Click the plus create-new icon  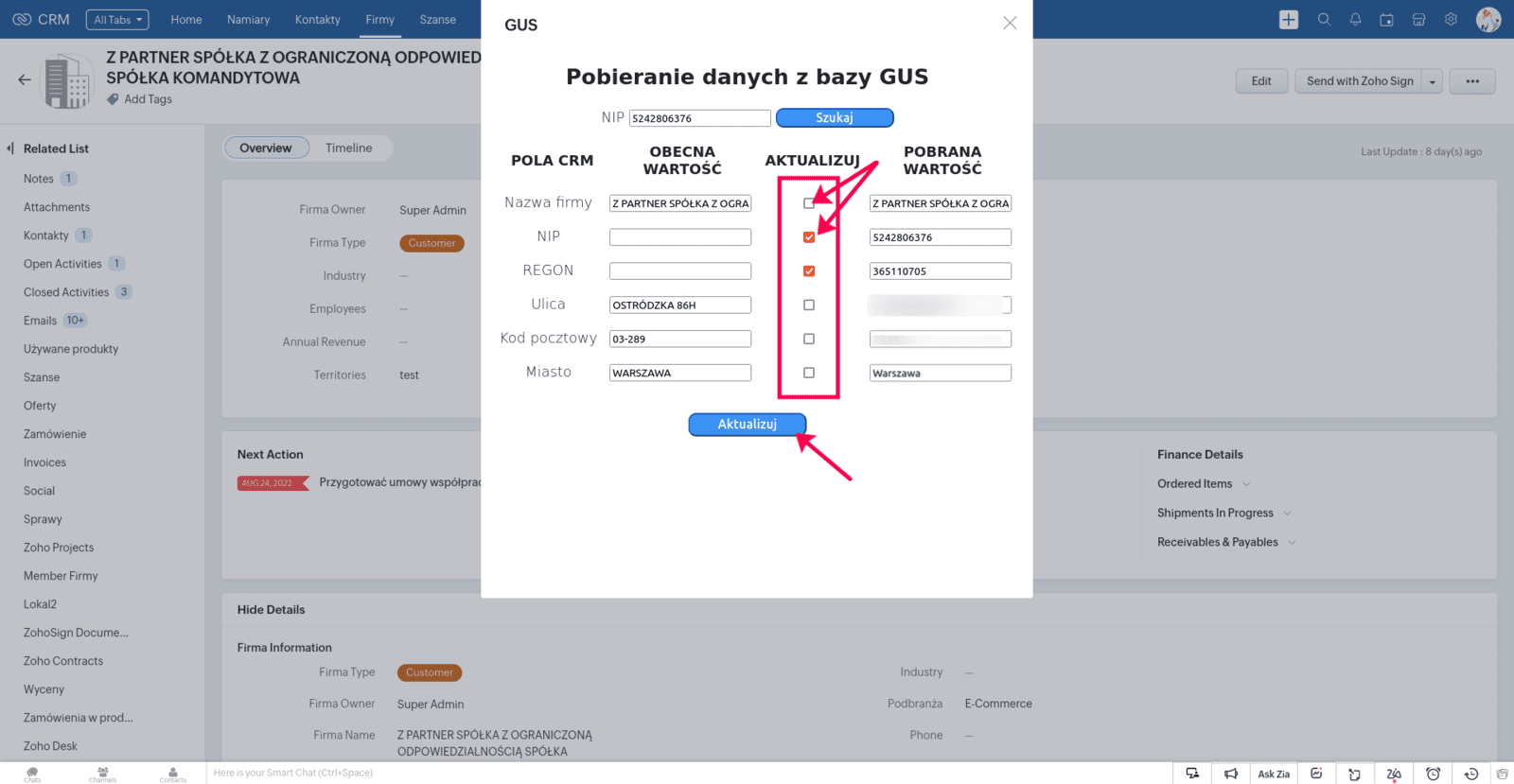click(1289, 19)
